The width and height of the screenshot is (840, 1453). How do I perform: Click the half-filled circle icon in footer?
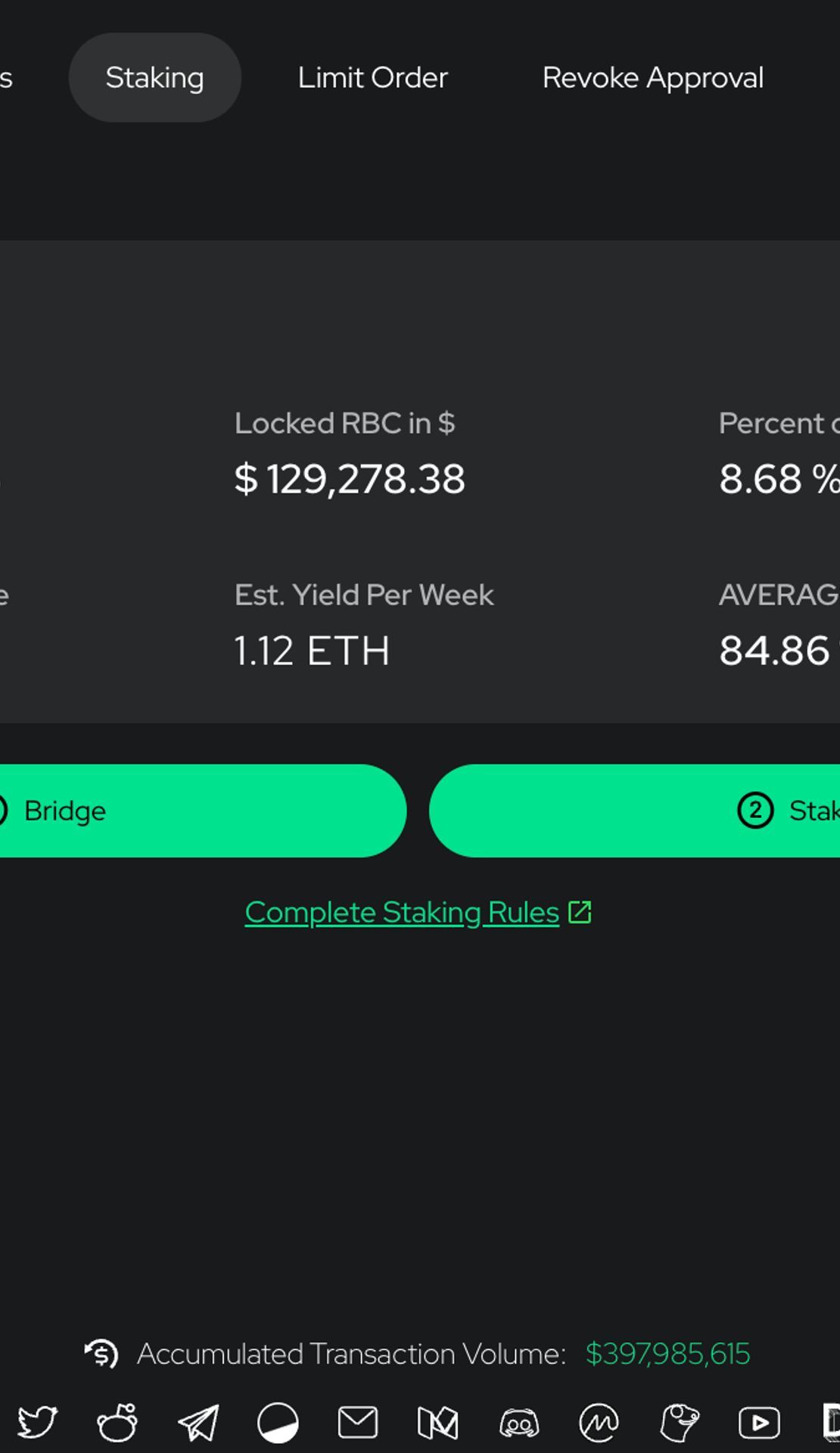point(278,1423)
